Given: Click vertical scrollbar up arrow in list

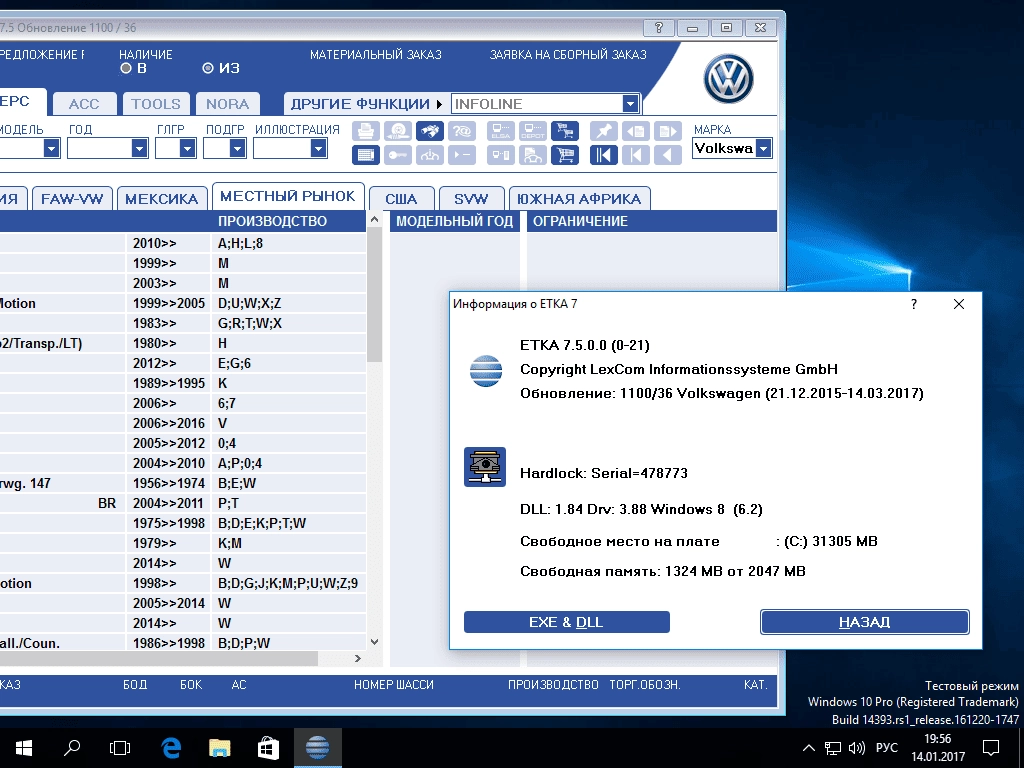Looking at the screenshot, I should [x=374, y=219].
